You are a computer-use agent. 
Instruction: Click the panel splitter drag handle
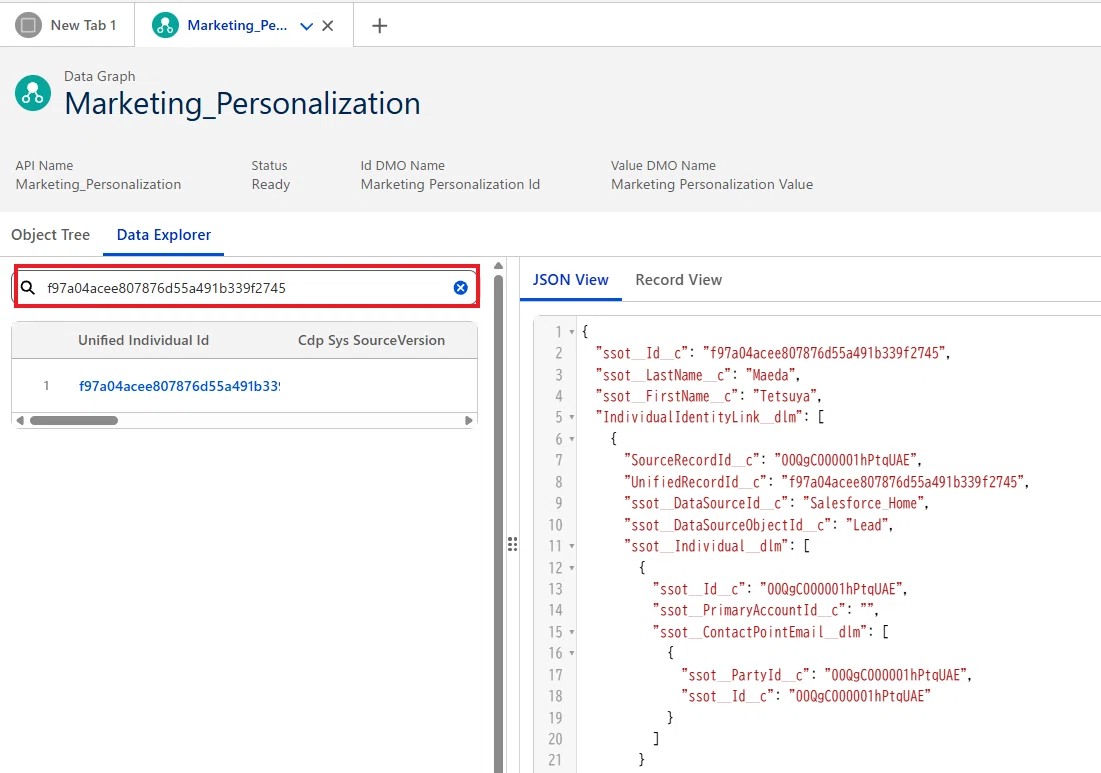[513, 544]
